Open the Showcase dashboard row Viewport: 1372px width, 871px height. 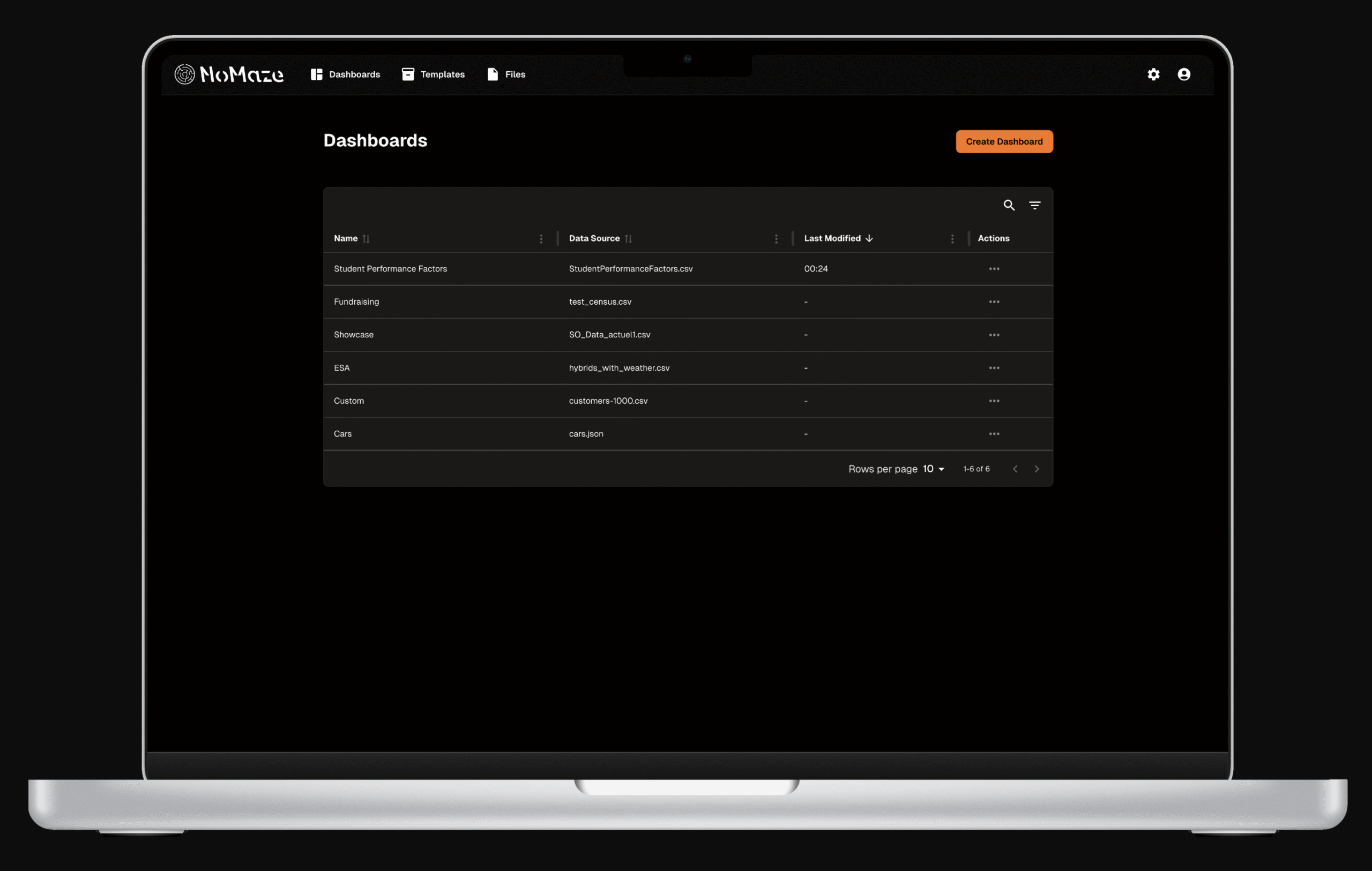point(354,335)
